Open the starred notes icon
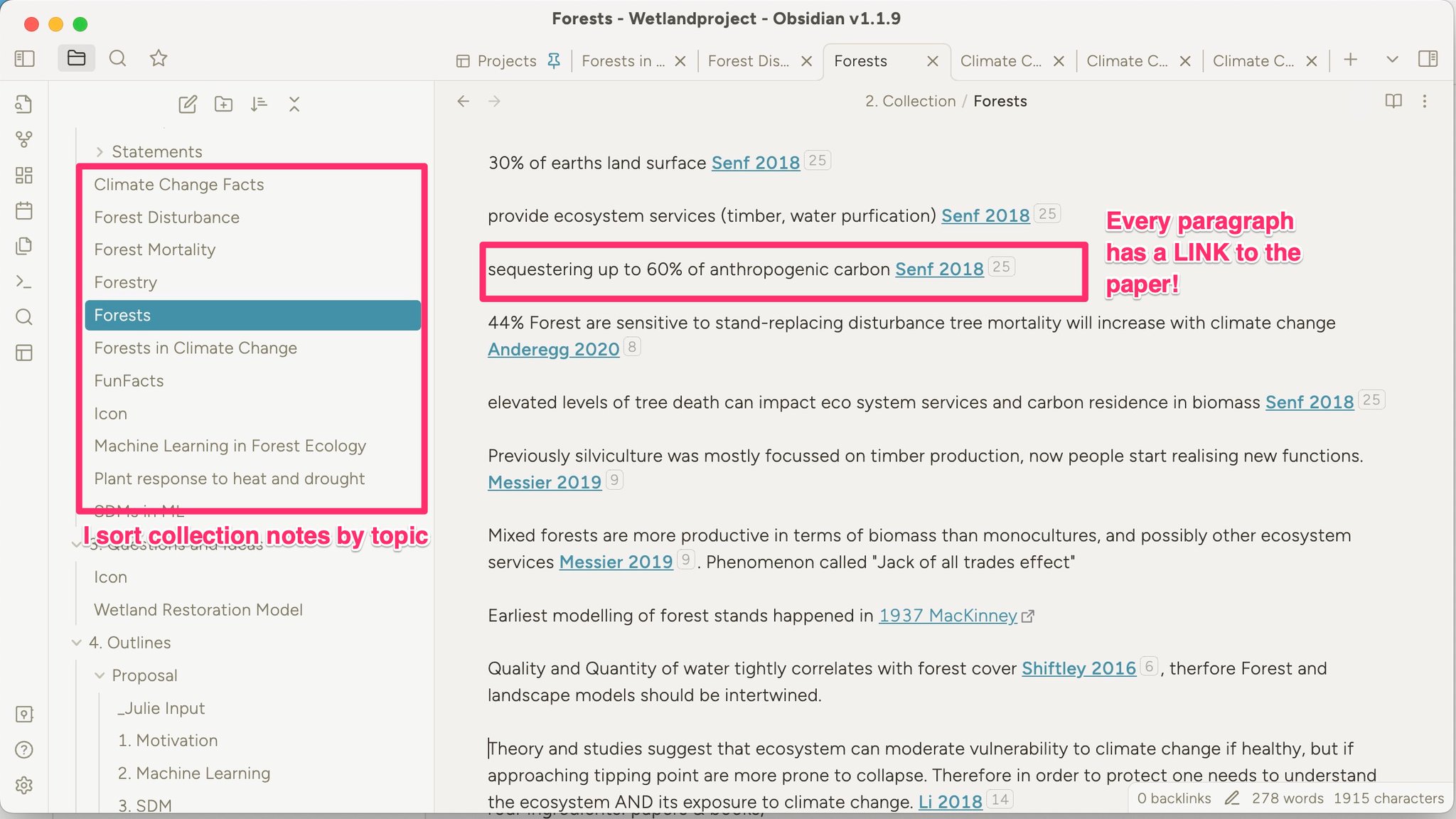The height and width of the screenshot is (819, 1456). [159, 58]
